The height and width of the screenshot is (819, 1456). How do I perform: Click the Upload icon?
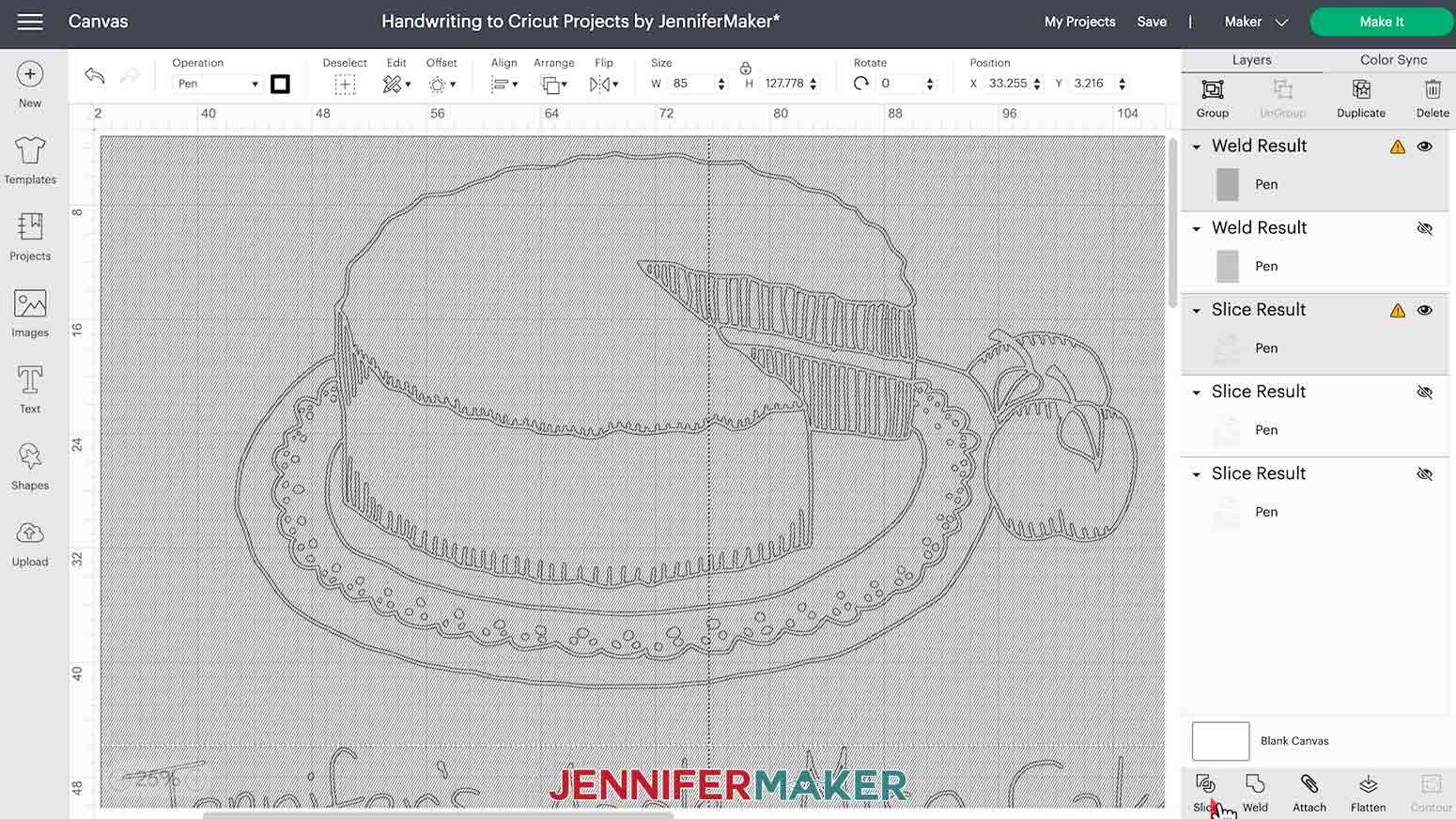(30, 533)
